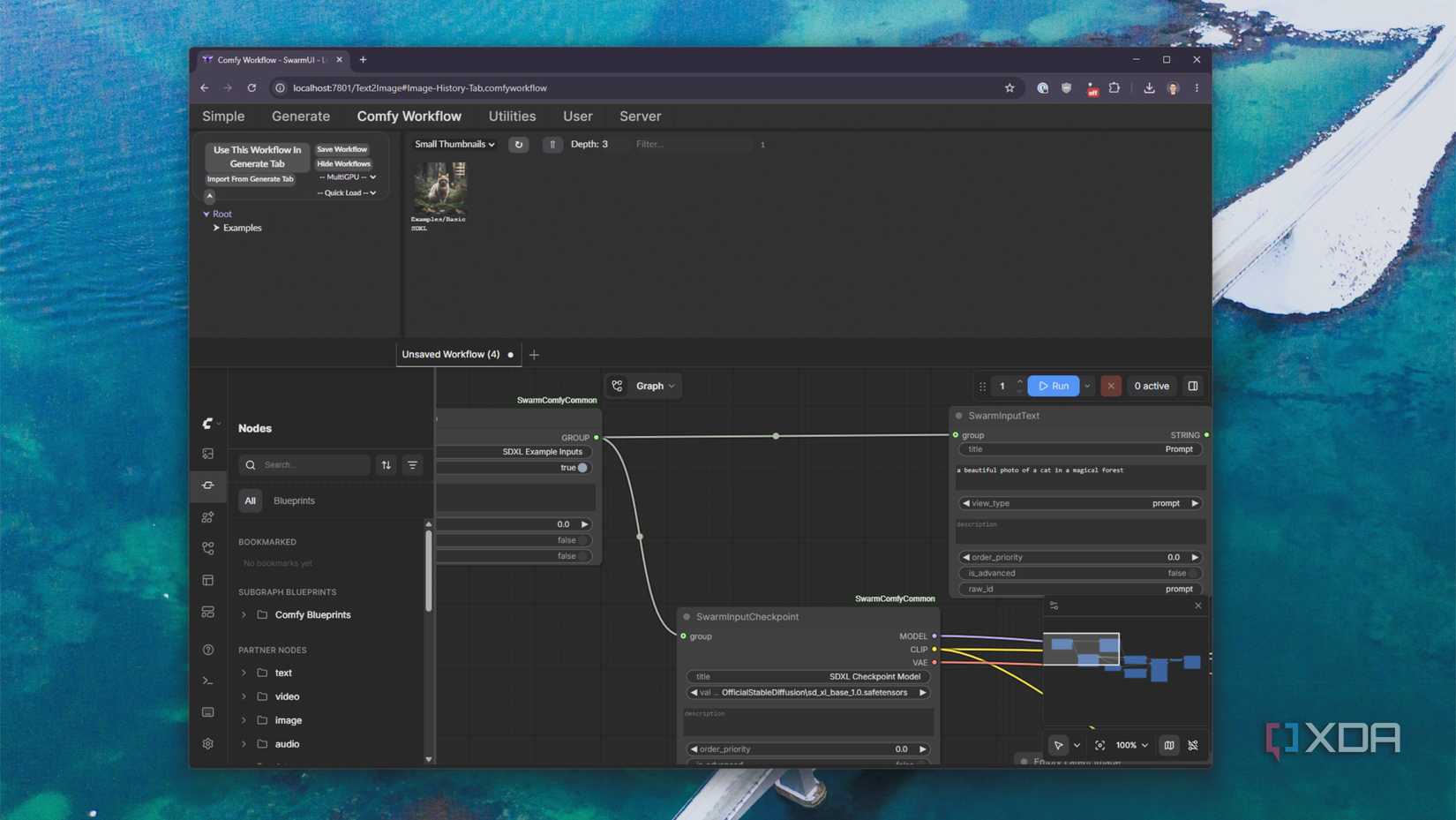Reload the browser page
The height and width of the screenshot is (820, 1456).
point(251,88)
